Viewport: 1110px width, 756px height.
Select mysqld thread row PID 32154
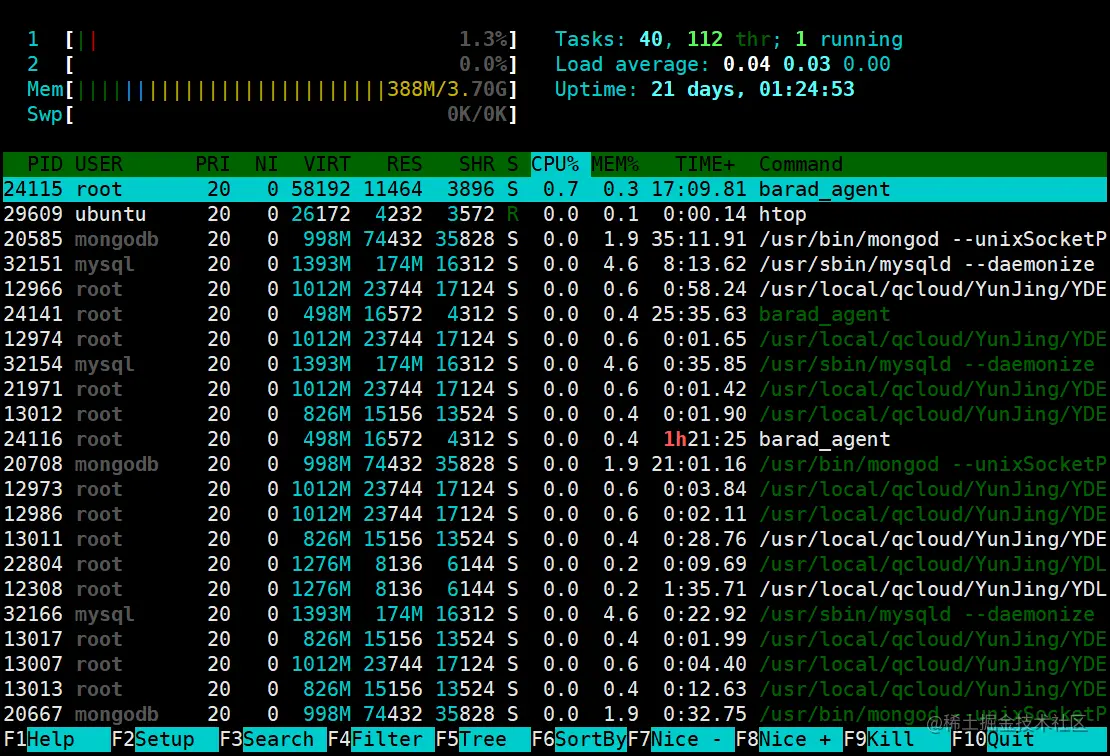(555, 364)
